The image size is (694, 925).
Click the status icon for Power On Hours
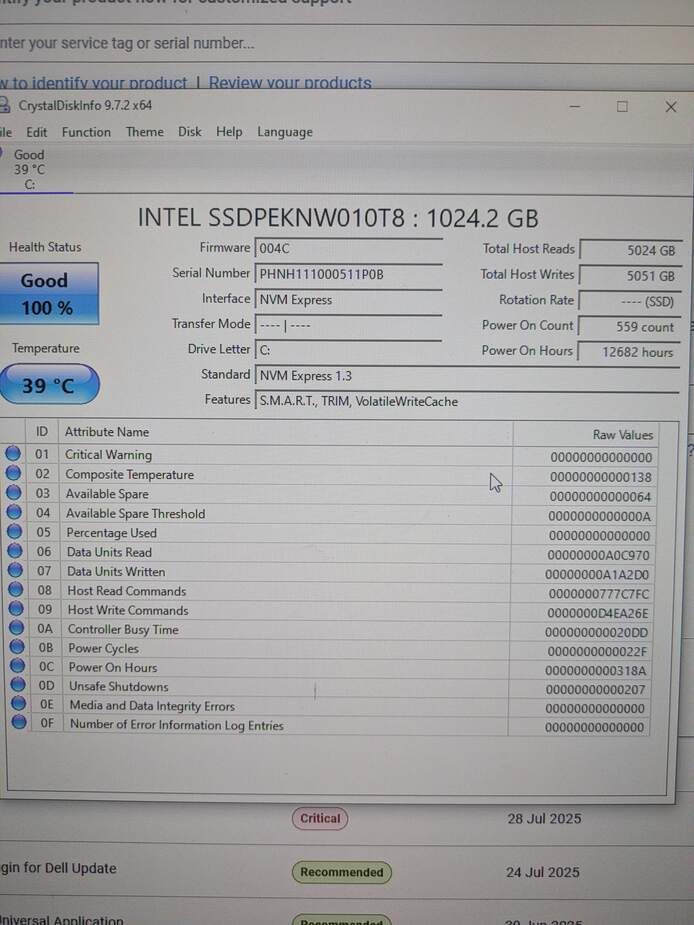tap(16, 667)
